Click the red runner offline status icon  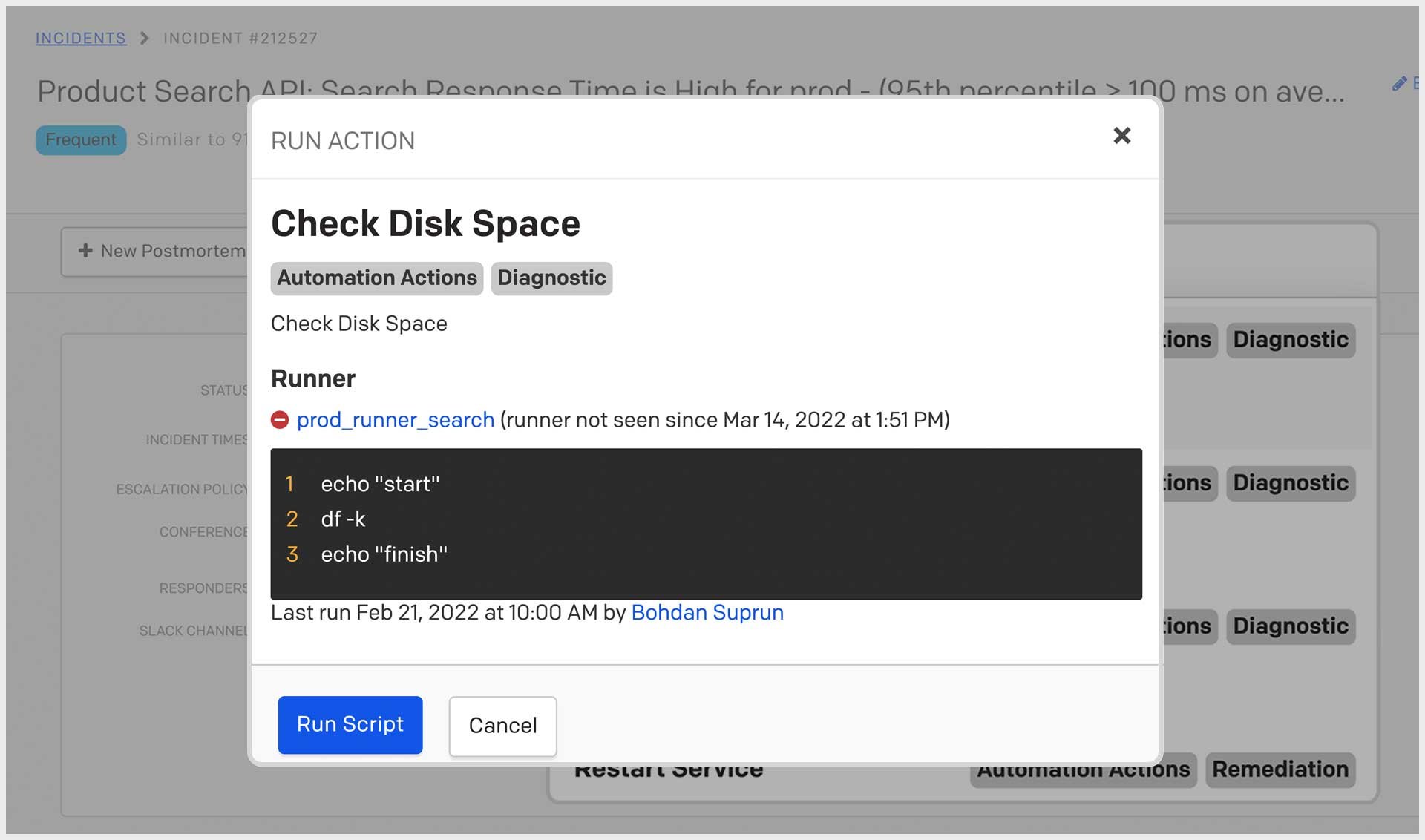[x=280, y=420]
